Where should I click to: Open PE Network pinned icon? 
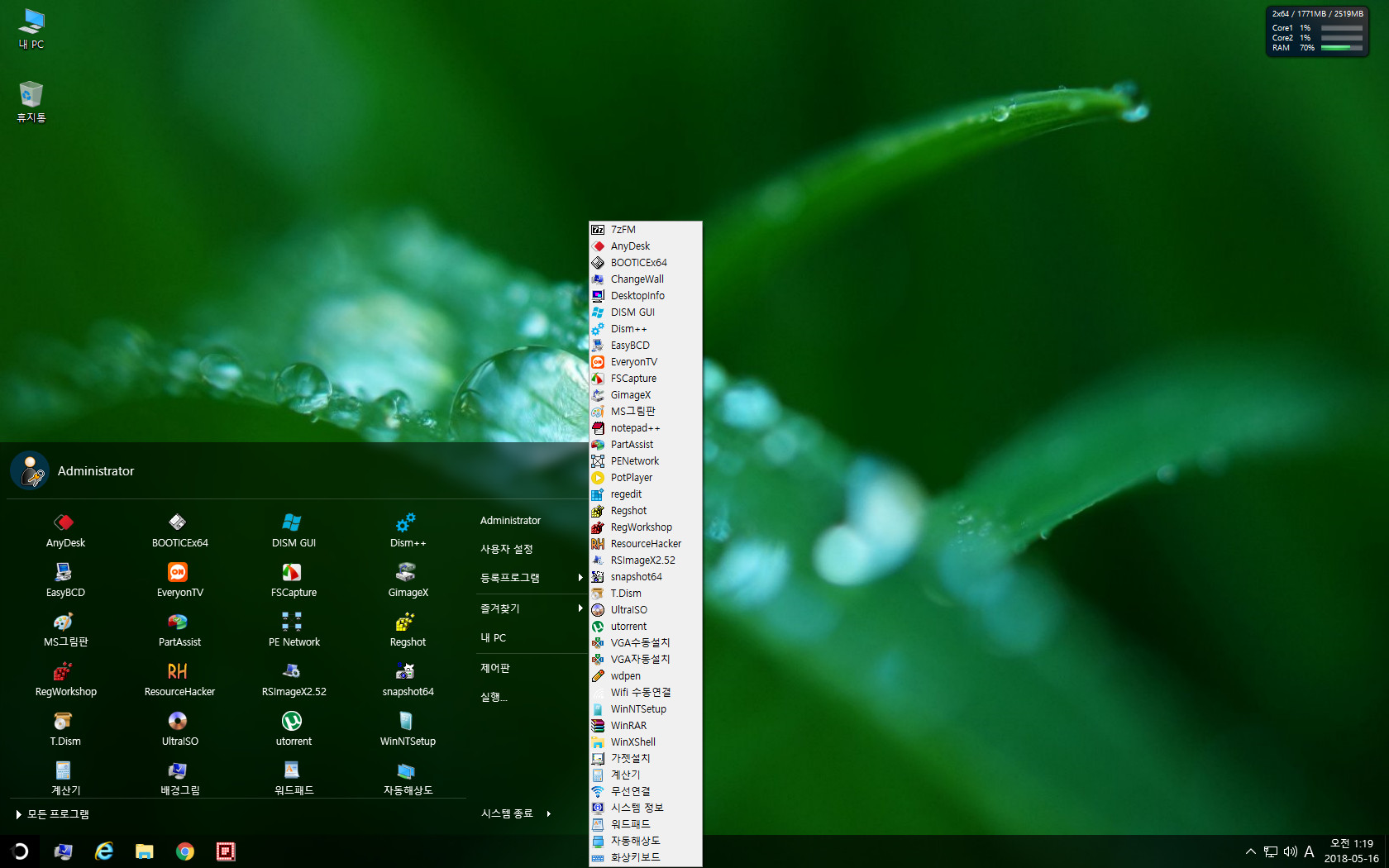[294, 630]
